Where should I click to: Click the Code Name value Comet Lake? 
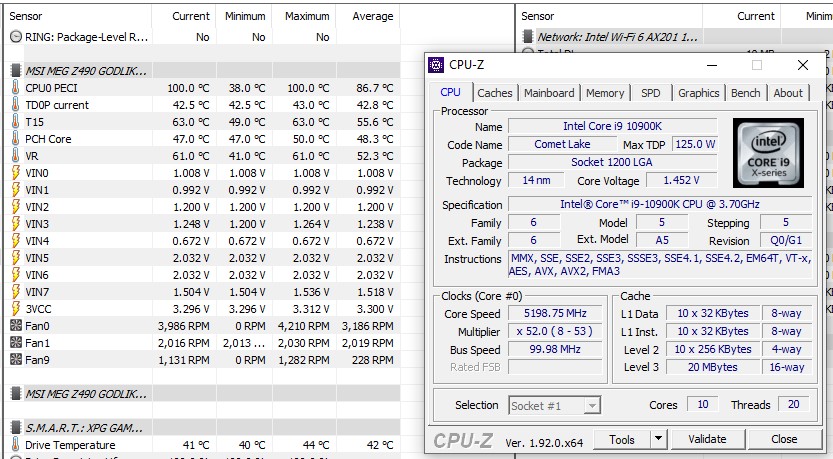tap(562, 144)
